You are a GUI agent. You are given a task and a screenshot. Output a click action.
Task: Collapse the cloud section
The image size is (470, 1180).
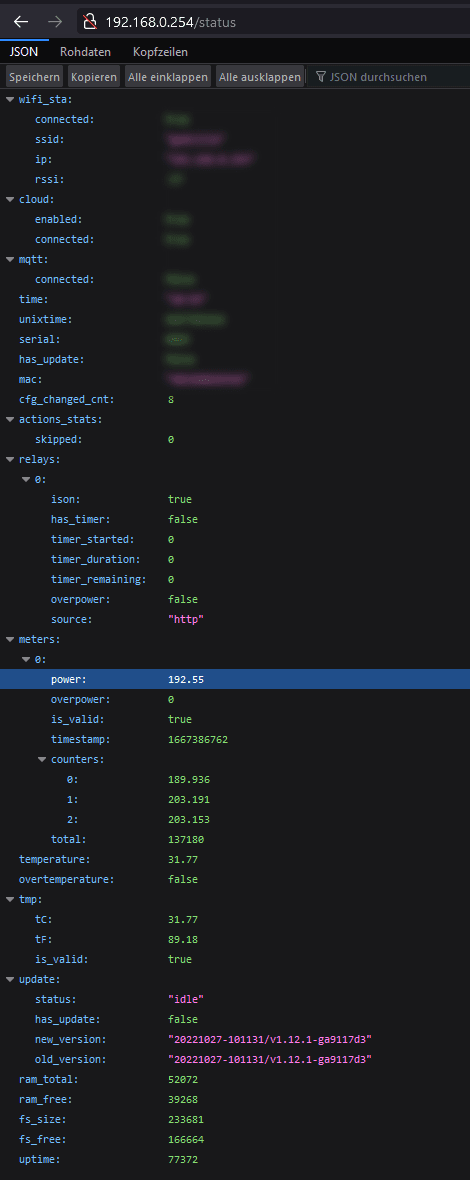[x=10, y=199]
